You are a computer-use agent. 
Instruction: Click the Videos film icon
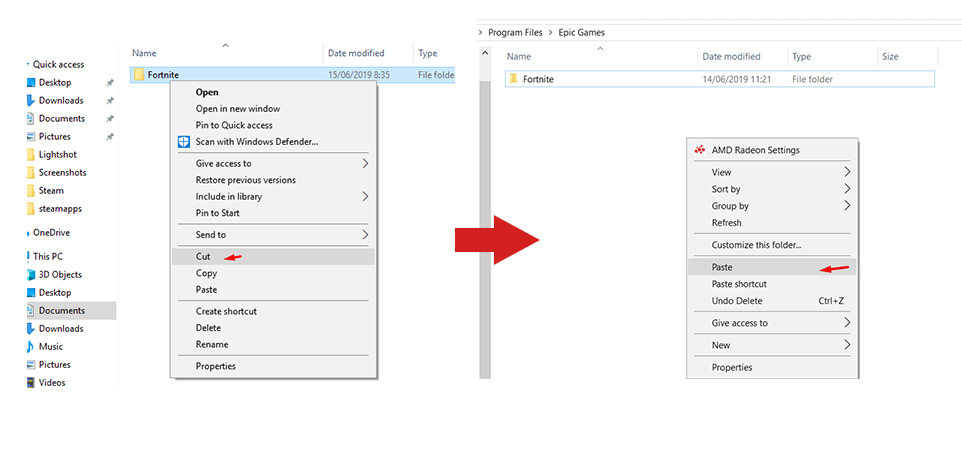click(31, 382)
